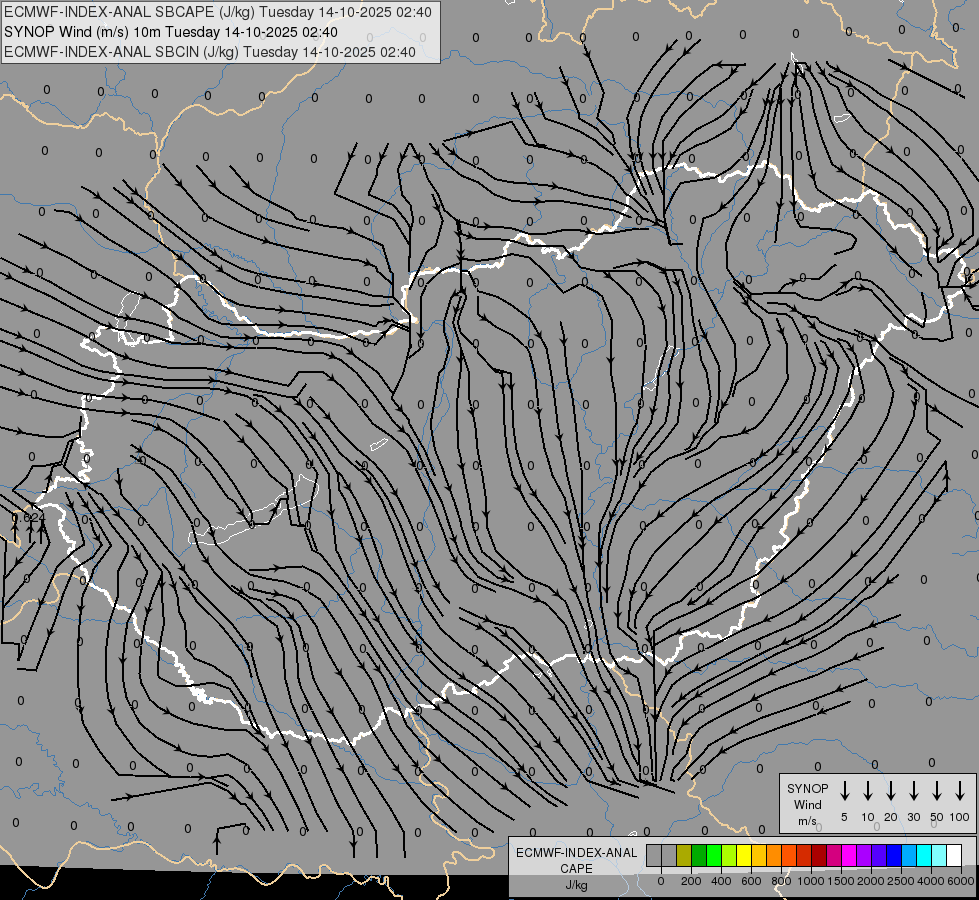This screenshot has height=900, width=979.
Task: Pick the pink-magenta swatch before 1500
Action: pos(834,855)
